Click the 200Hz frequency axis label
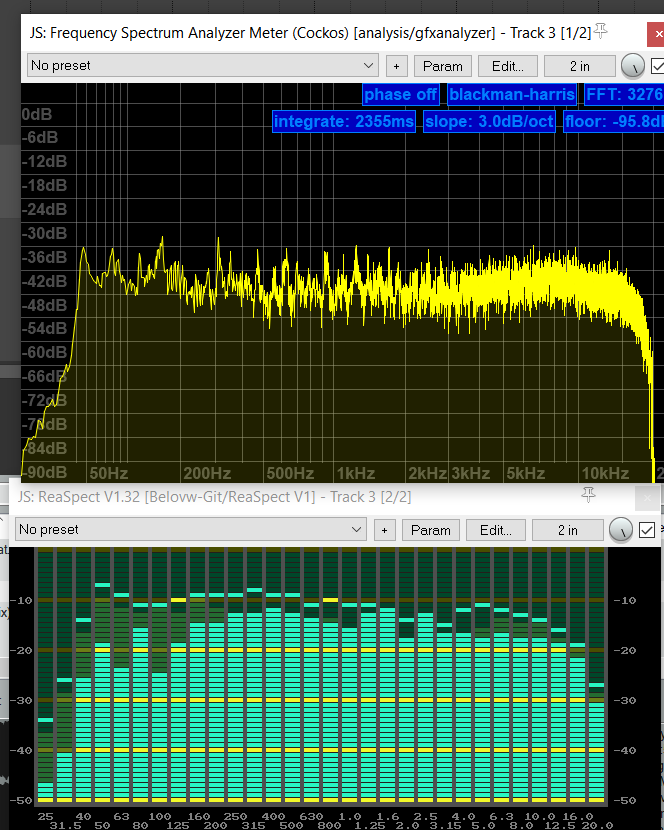The height and width of the screenshot is (830, 664). click(207, 473)
